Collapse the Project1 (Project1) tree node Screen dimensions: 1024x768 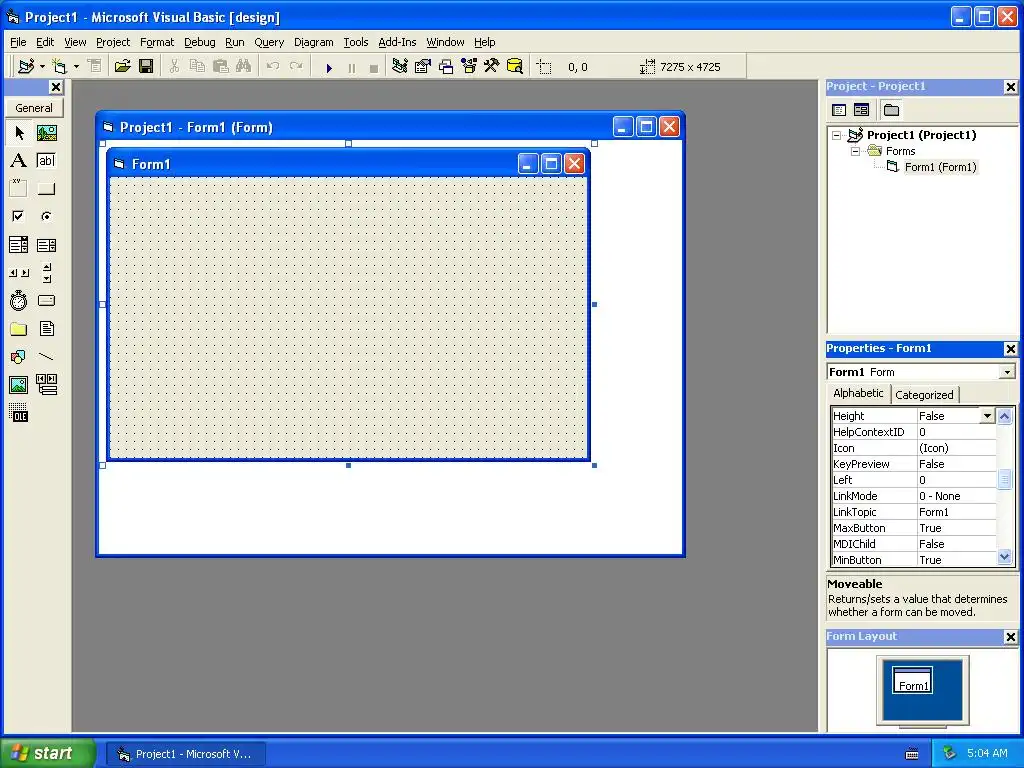tap(837, 135)
